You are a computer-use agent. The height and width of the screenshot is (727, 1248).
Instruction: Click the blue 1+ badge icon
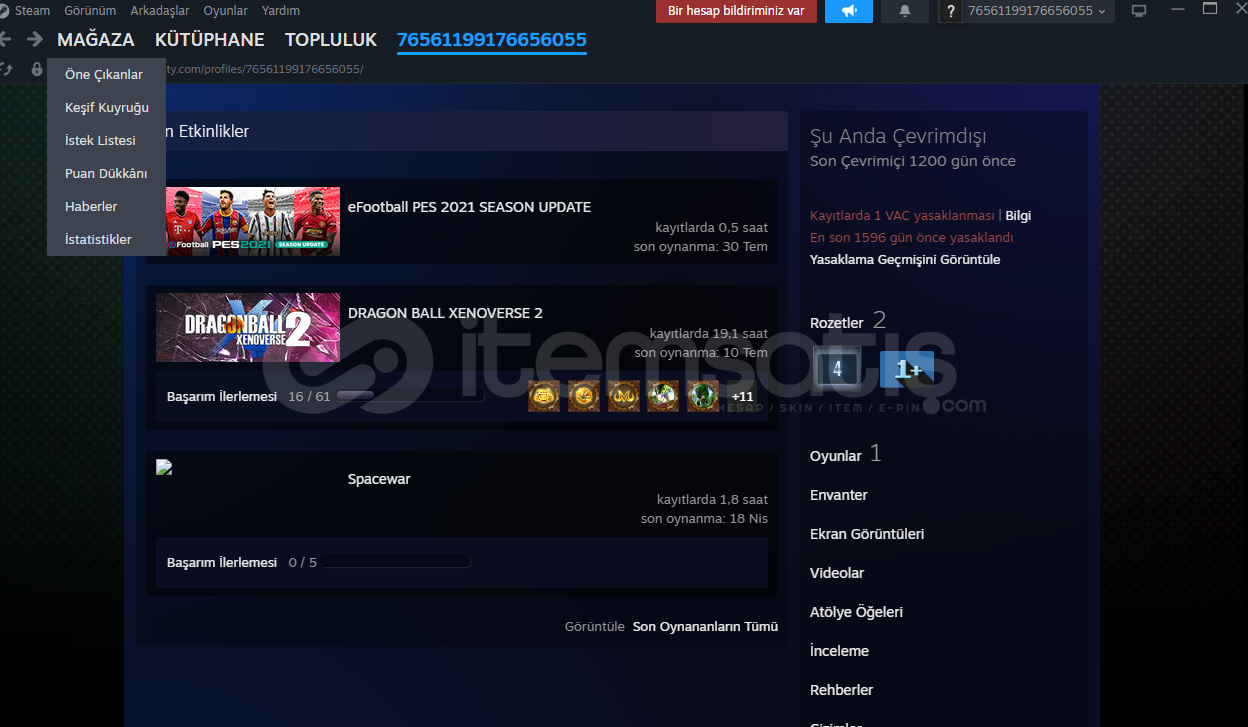[907, 369]
